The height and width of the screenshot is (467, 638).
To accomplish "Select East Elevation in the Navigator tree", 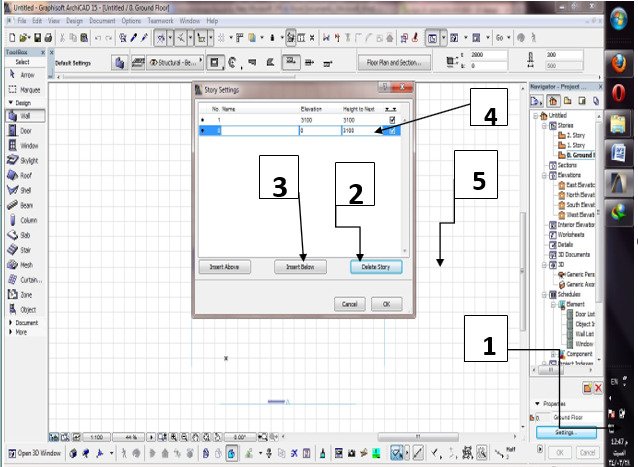I will [x=578, y=185].
